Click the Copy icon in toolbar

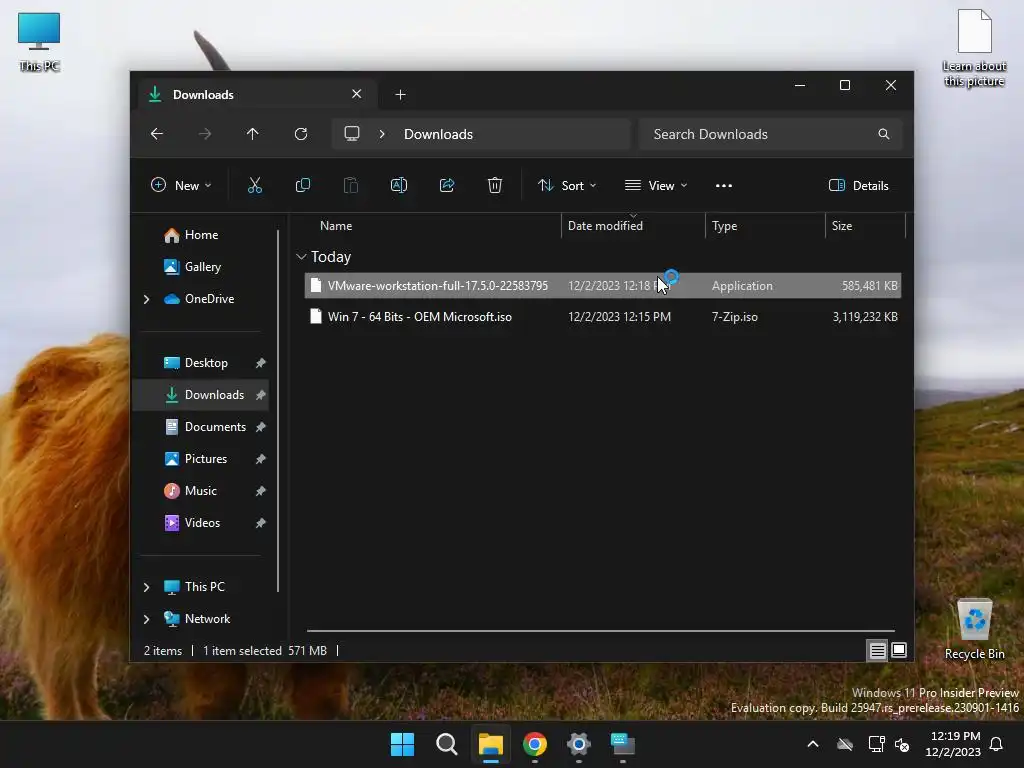point(302,185)
